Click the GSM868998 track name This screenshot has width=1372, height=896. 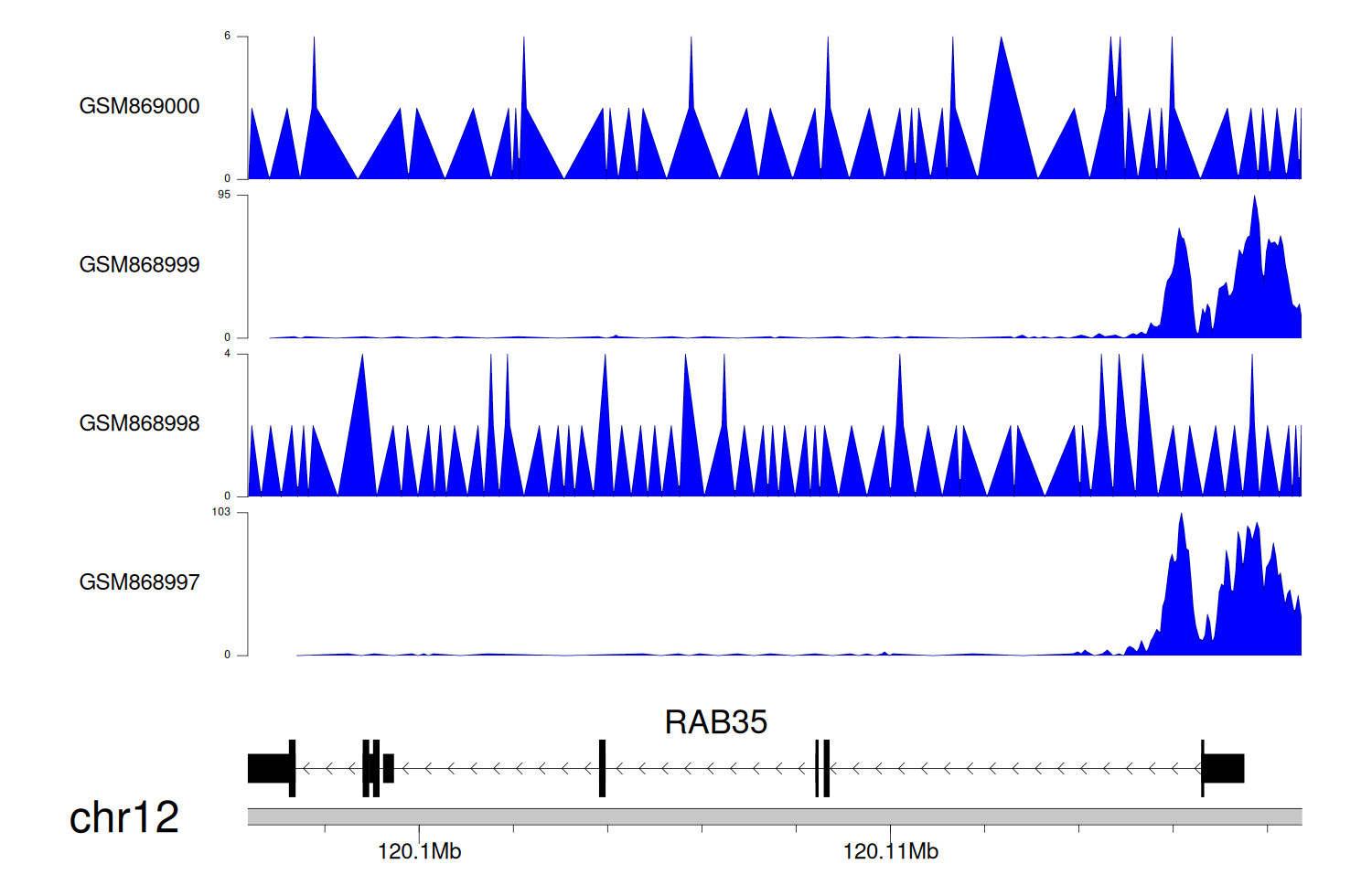[139, 423]
